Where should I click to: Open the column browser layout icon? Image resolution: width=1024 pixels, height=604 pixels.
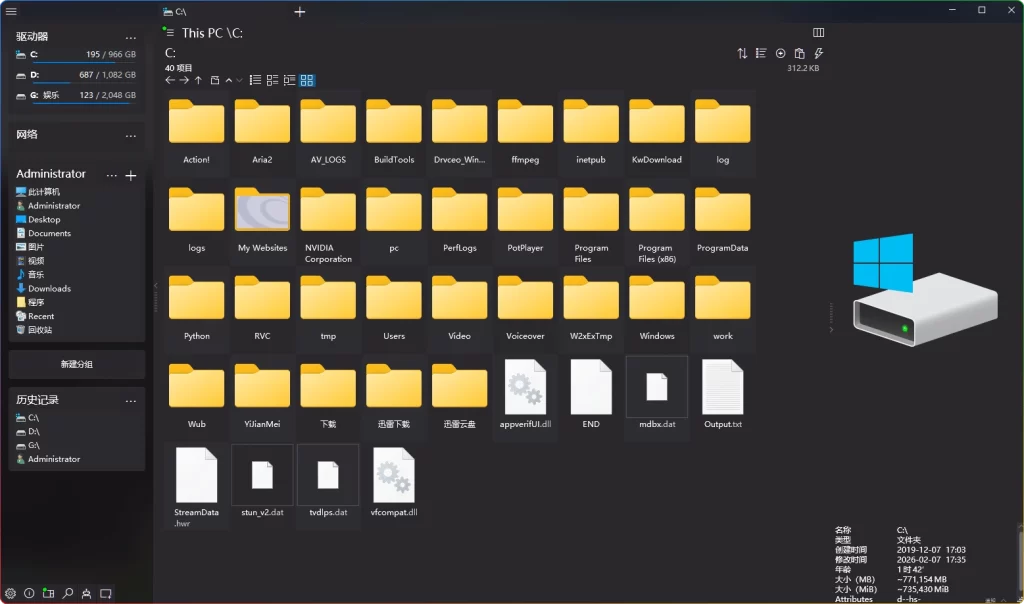pyautogui.click(x=290, y=80)
